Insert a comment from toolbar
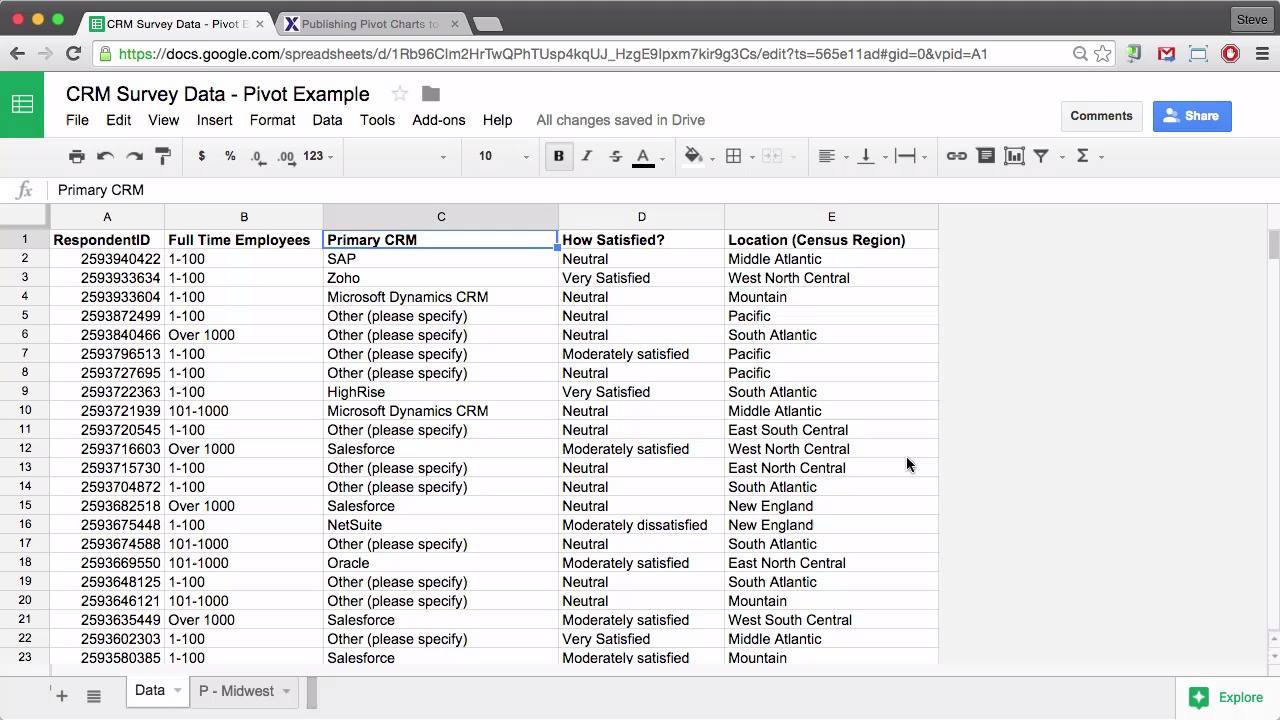 pos(985,156)
